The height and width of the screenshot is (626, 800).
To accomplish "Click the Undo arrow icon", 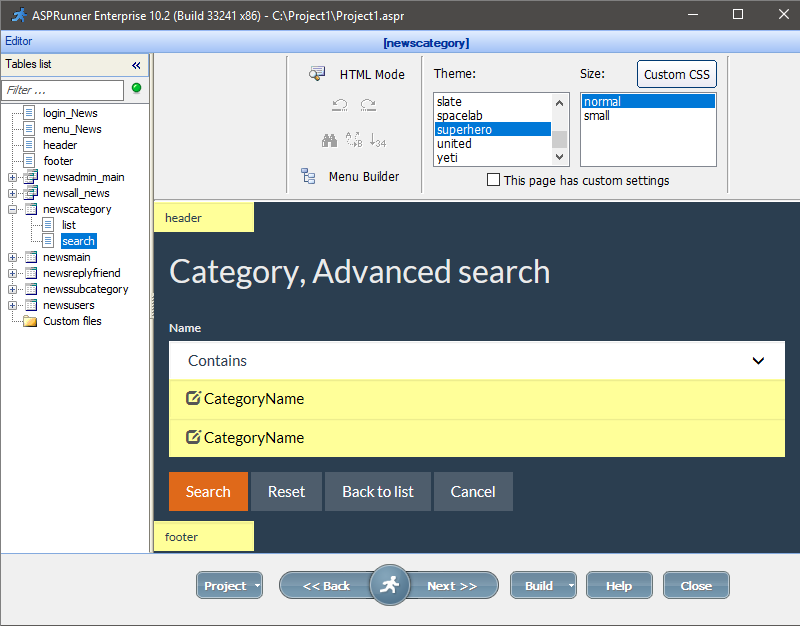I will coord(339,105).
